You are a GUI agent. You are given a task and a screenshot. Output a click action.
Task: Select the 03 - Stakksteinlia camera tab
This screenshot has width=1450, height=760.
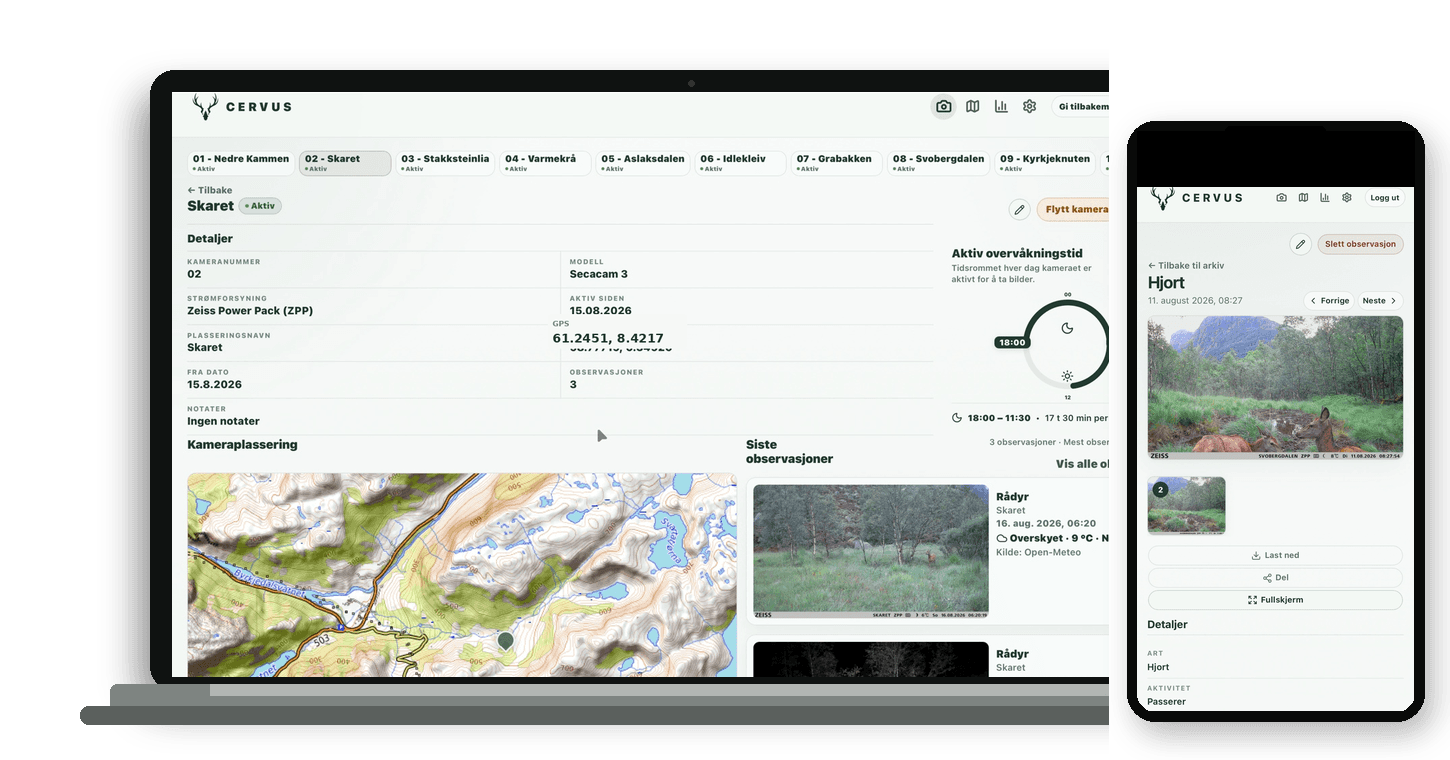point(445,163)
